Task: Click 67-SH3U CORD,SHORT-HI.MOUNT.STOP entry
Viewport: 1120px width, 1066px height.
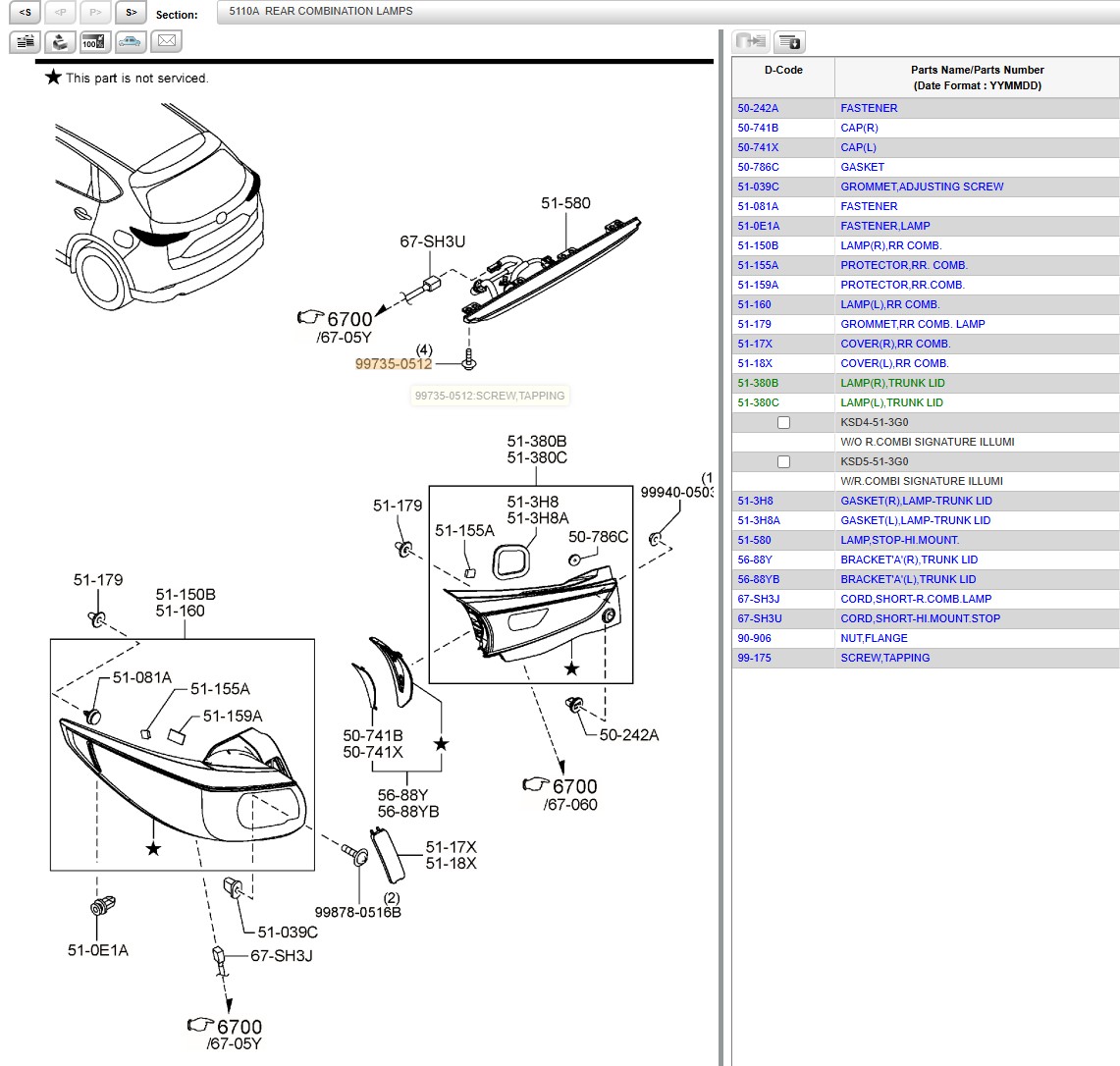Action: 920,618
